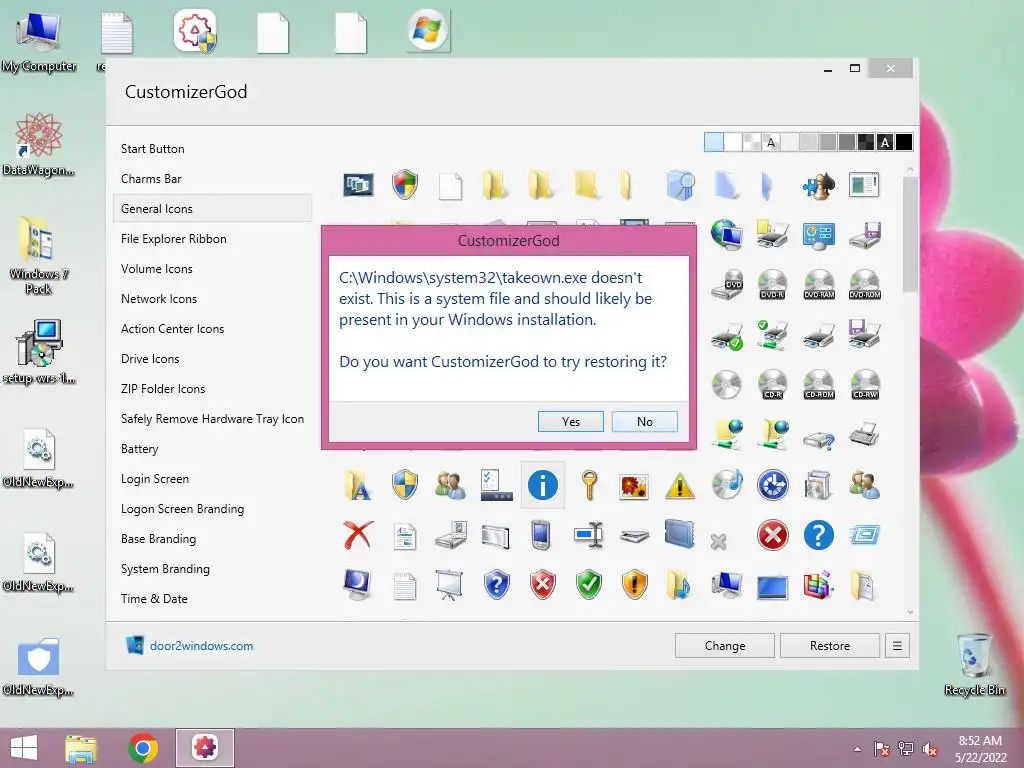The height and width of the screenshot is (768, 1024).
Task: Select the mobile phone device icon
Action: (x=541, y=536)
